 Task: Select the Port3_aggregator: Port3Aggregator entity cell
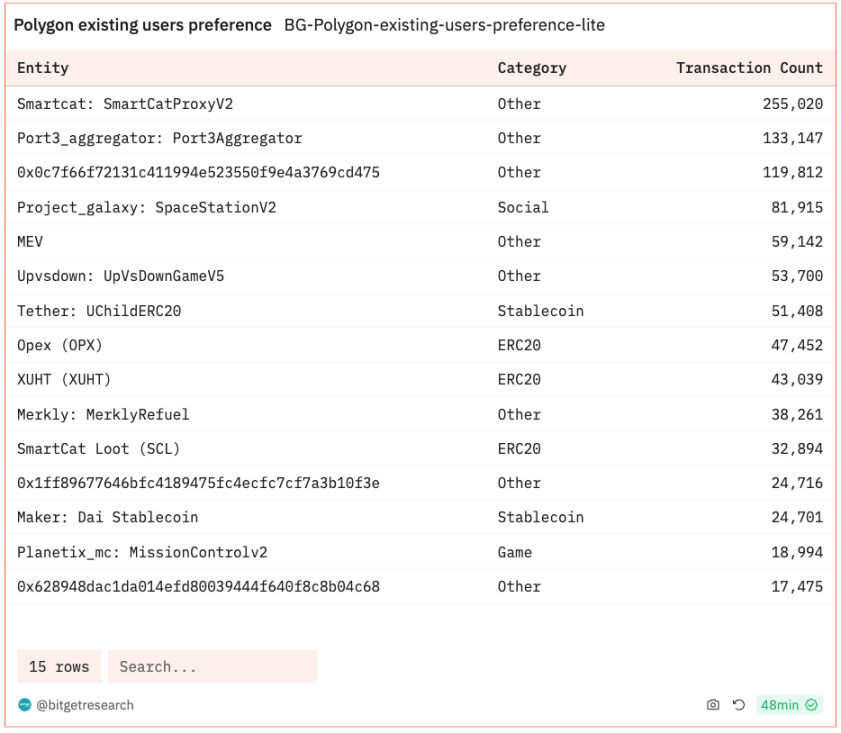(159, 138)
